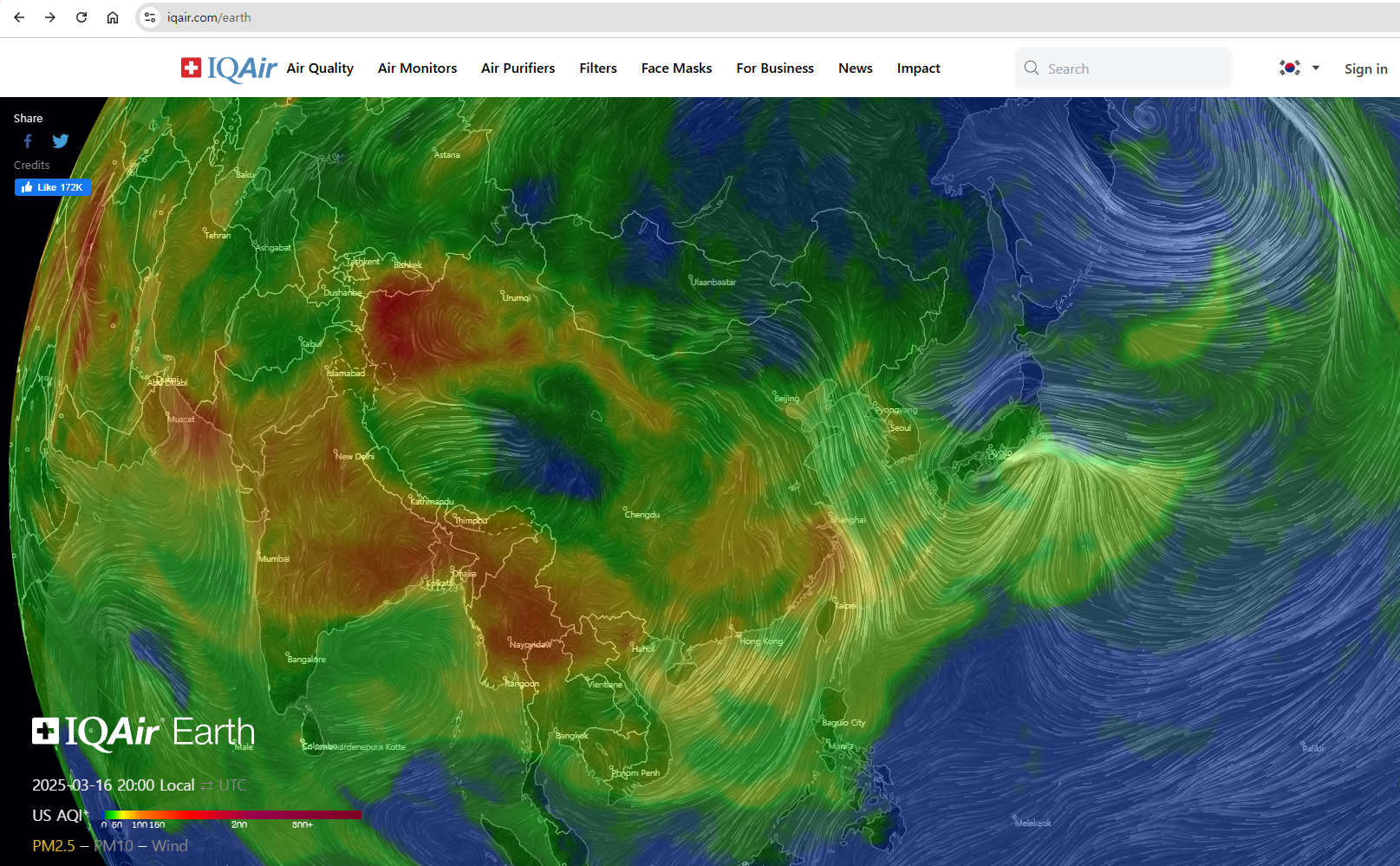
Task: Switch to the PM10 map layer
Action: pyautogui.click(x=114, y=845)
